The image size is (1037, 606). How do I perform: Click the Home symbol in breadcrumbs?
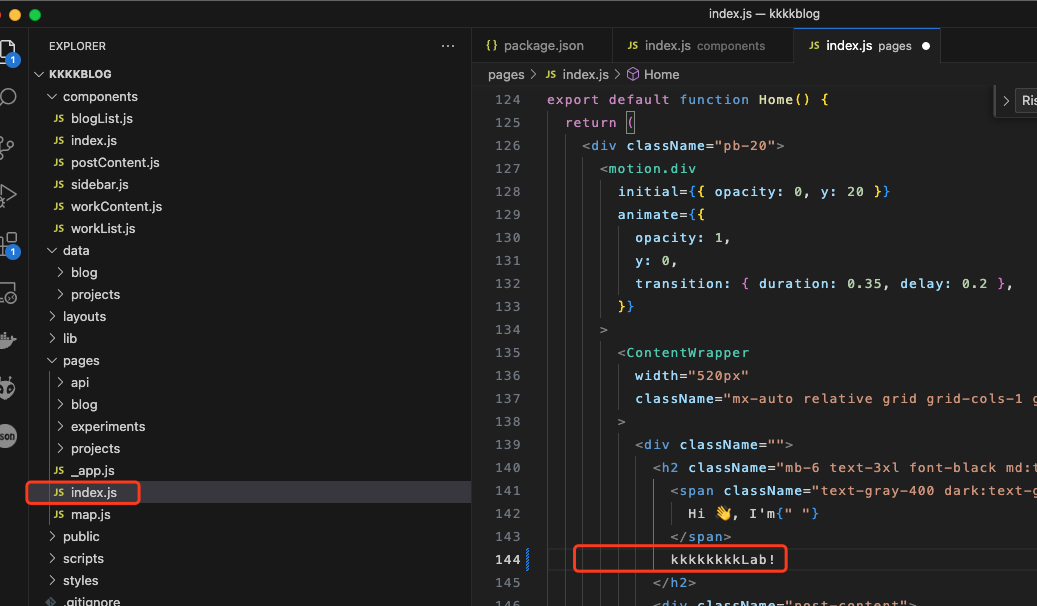(661, 75)
